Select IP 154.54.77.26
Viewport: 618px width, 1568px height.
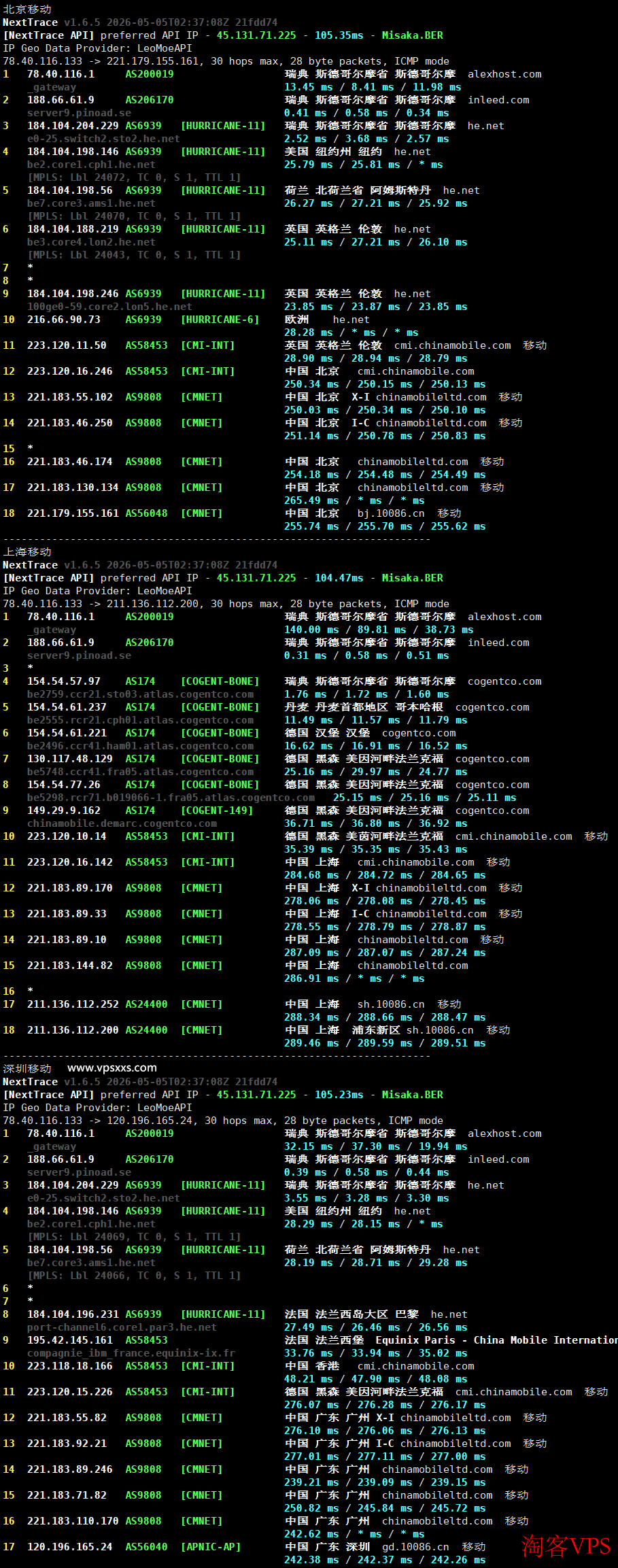(x=64, y=785)
